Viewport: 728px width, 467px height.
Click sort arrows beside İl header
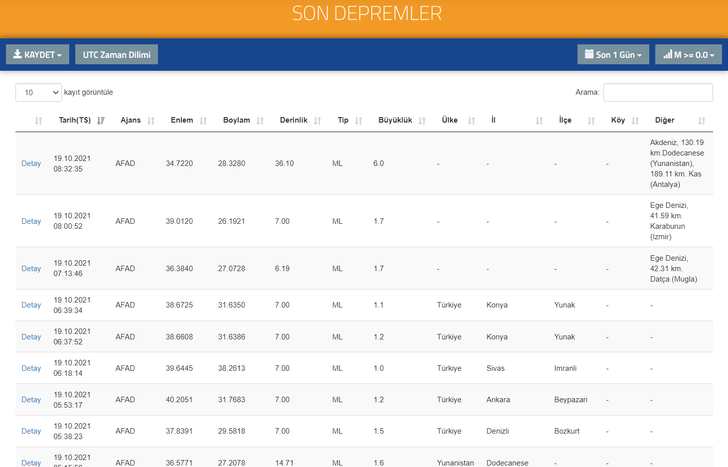point(539,121)
